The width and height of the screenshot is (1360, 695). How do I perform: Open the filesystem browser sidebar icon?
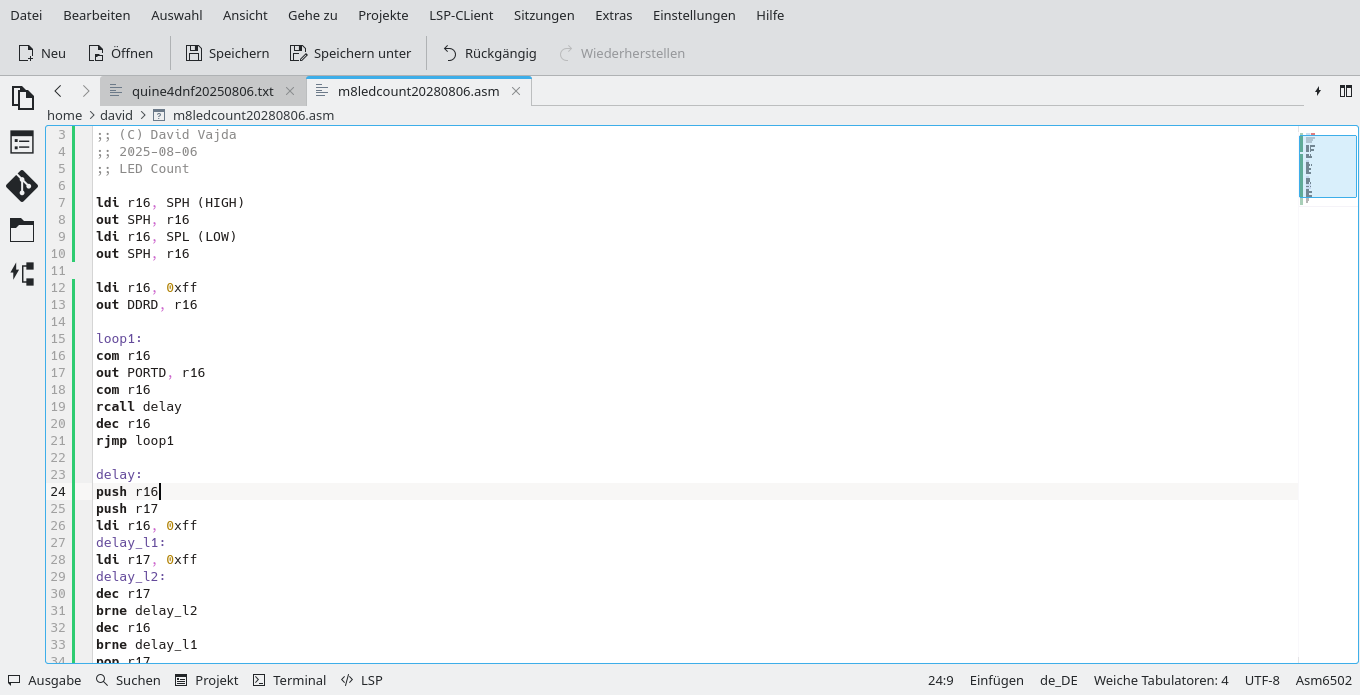22,230
